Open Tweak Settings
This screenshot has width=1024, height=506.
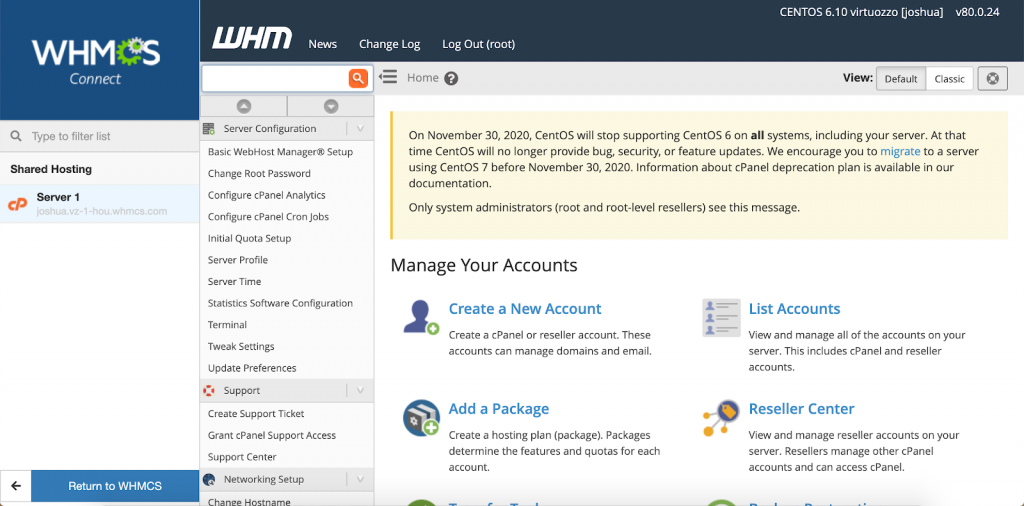pyautogui.click(x=241, y=346)
